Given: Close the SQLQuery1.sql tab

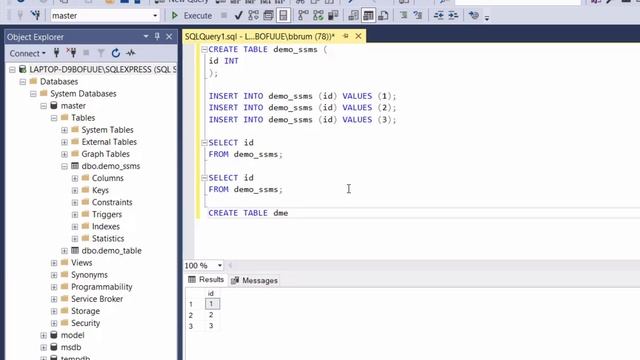Looking at the screenshot, I should pyautogui.click(x=358, y=36).
